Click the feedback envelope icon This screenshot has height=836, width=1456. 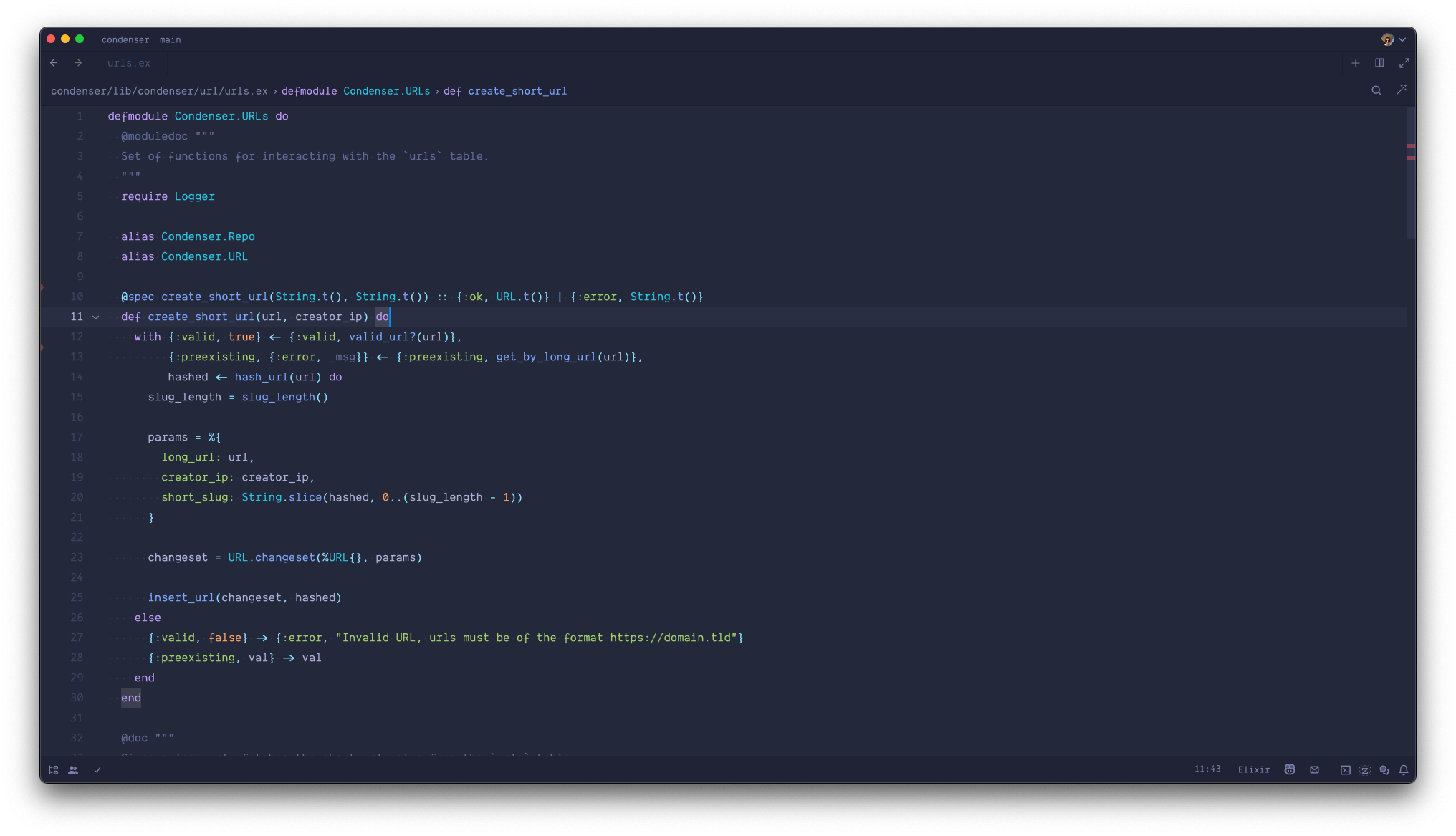[x=1314, y=770]
